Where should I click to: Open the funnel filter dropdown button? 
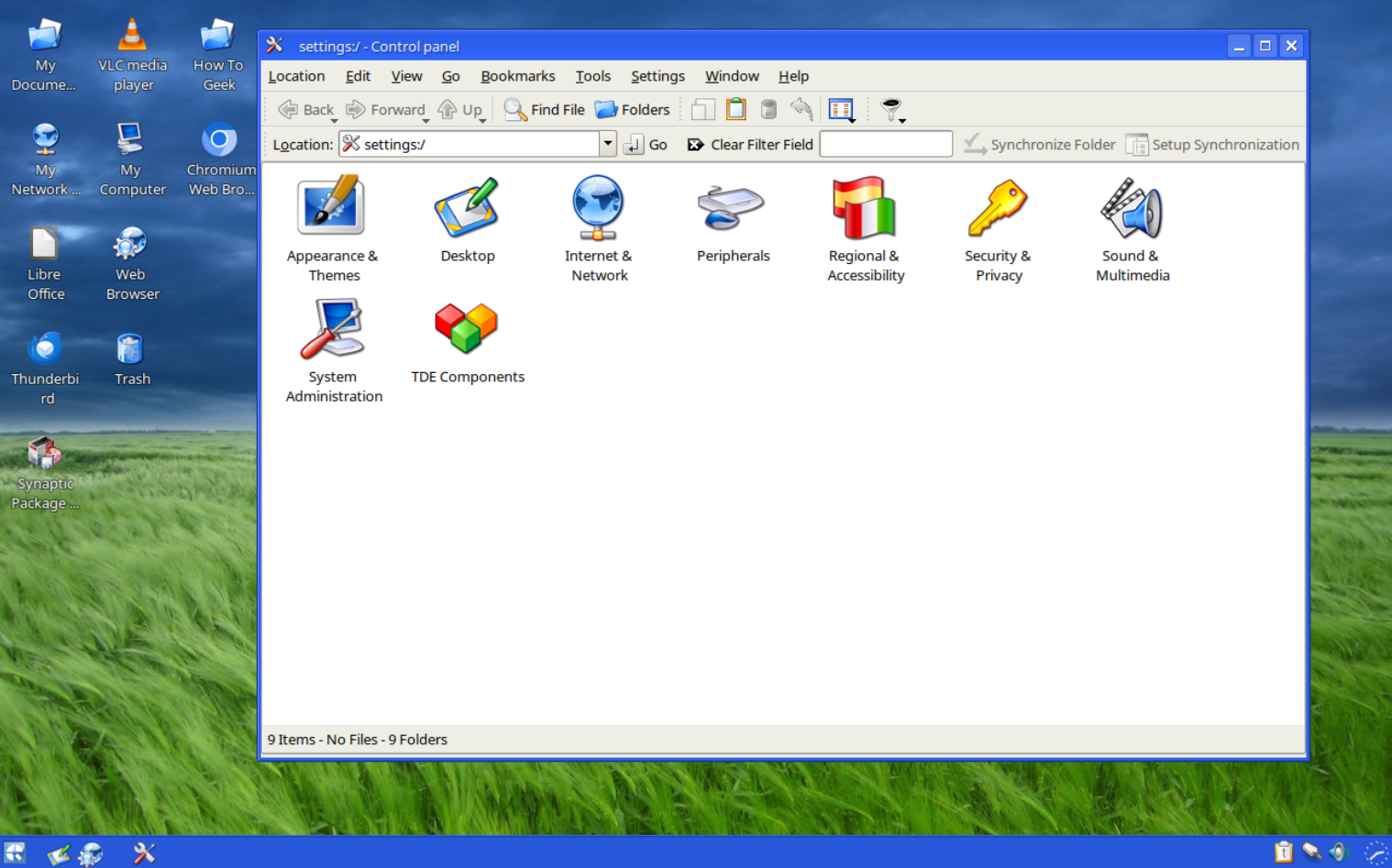(892, 110)
